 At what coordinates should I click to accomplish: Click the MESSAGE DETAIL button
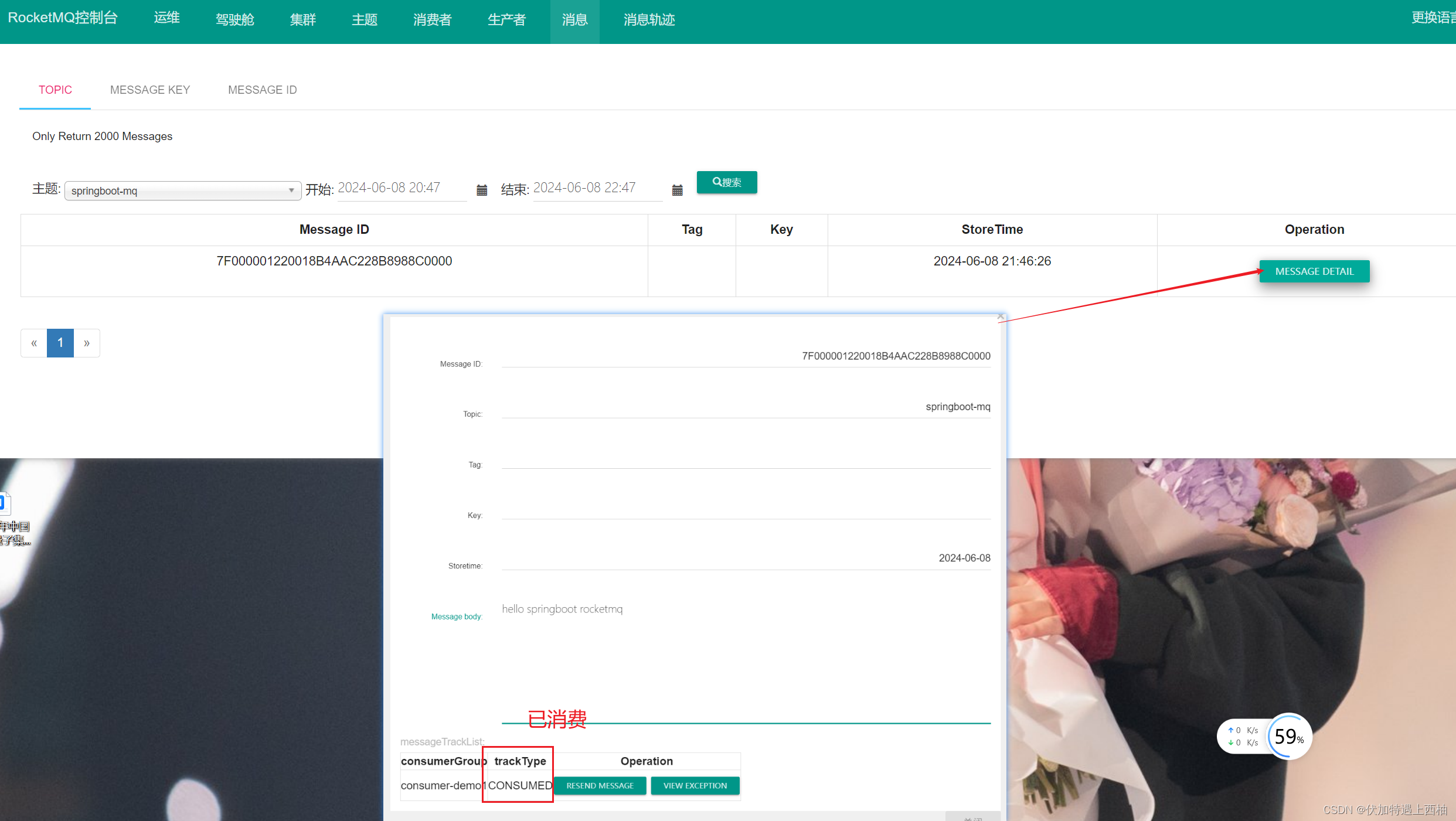[x=1314, y=271]
